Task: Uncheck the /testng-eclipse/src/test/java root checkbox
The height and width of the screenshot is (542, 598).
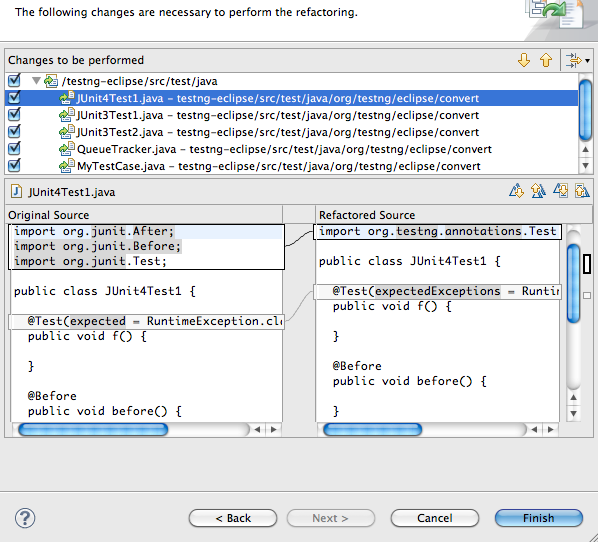Action: click(x=14, y=80)
